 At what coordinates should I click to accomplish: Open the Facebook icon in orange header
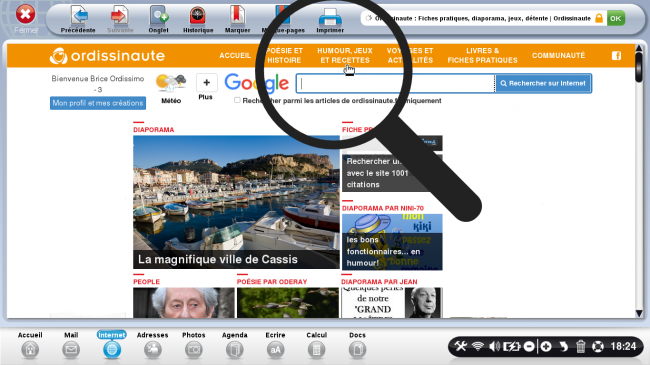[x=616, y=56]
